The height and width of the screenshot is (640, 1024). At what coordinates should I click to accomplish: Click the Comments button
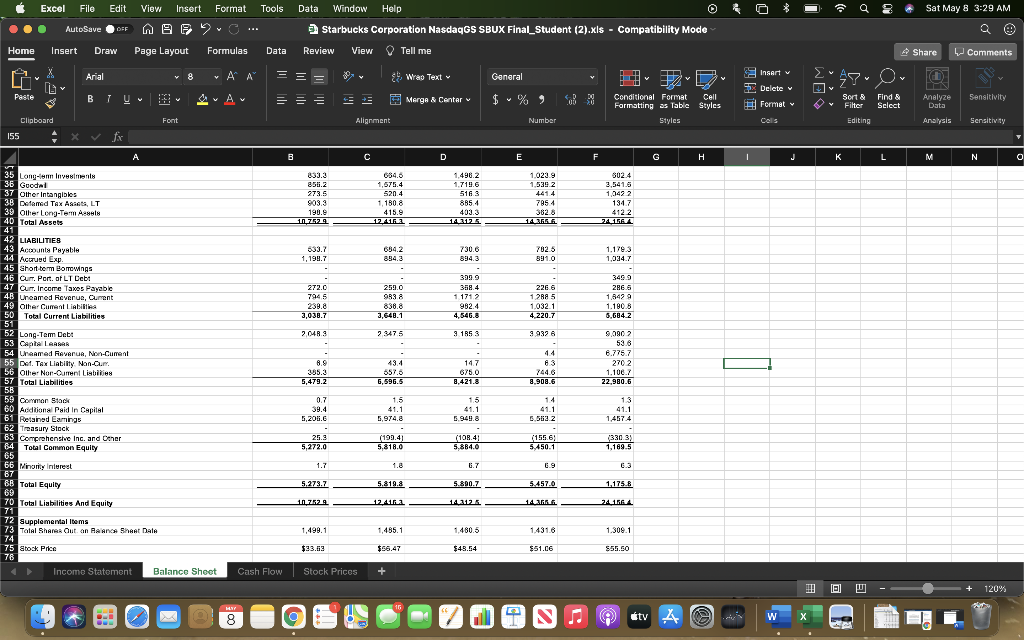click(x=983, y=52)
